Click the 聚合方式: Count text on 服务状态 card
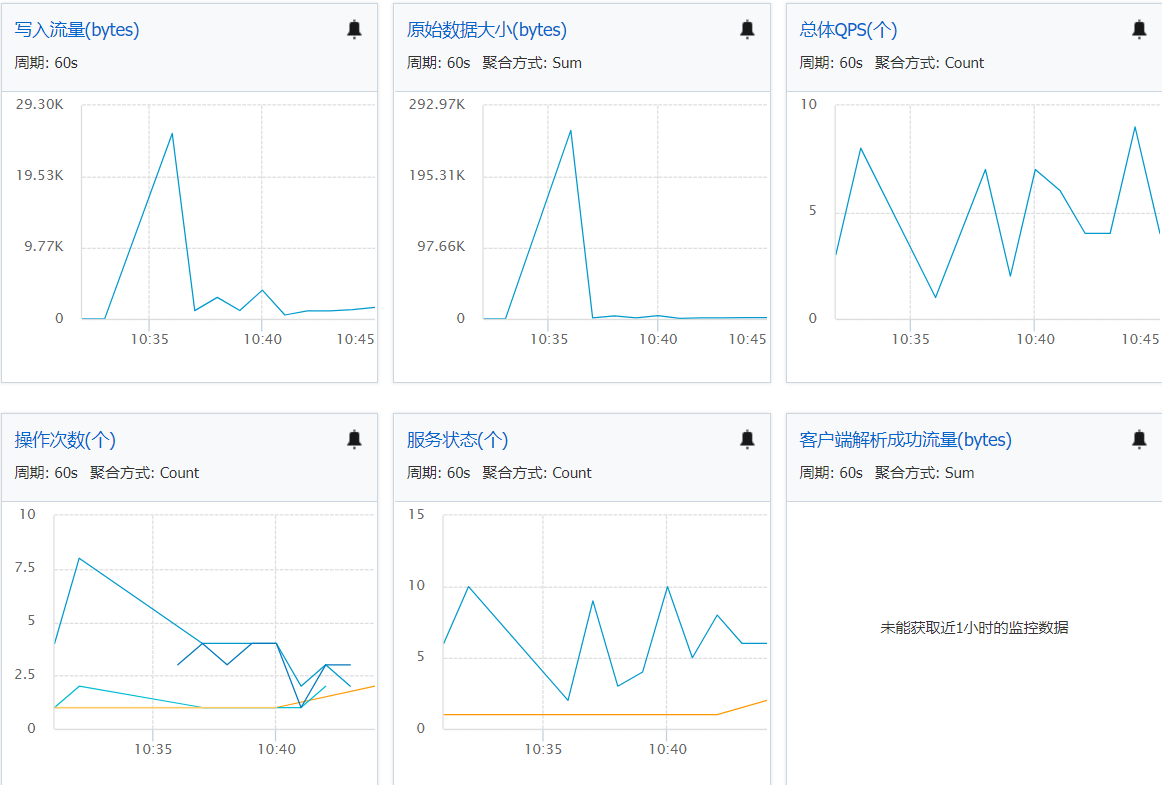The image size is (1162, 785). click(x=537, y=473)
